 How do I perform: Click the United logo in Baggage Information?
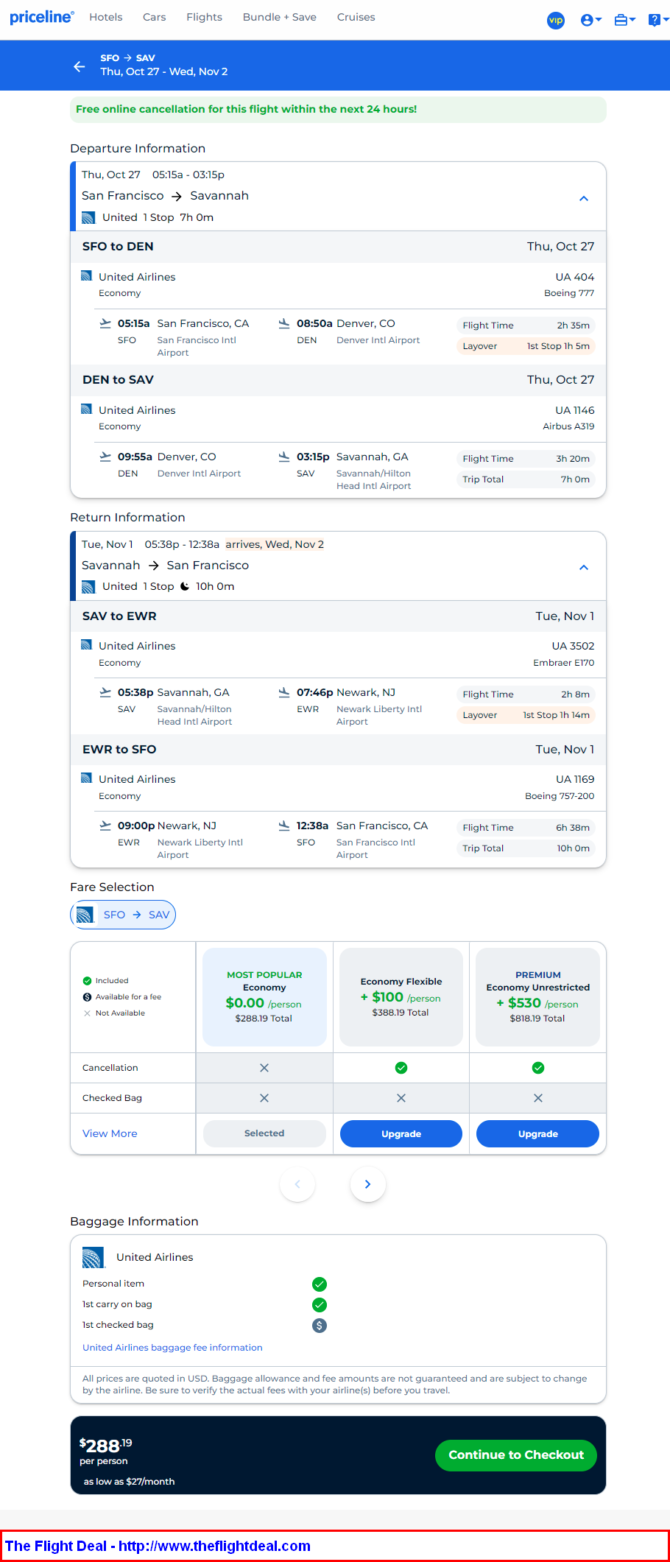[x=94, y=1257]
